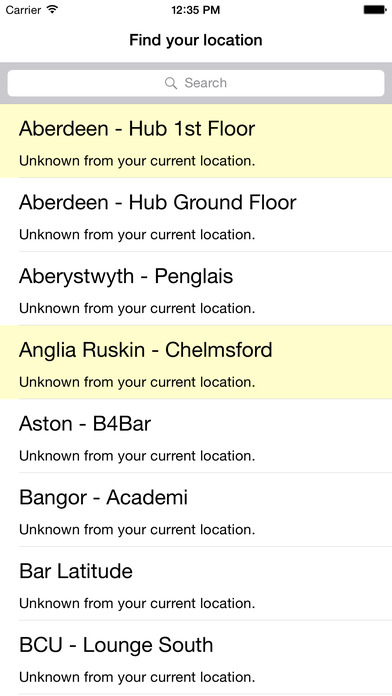The image size is (392, 696).
Task: Tap the 12:35 PM clock in status bar
Action: 196,10
